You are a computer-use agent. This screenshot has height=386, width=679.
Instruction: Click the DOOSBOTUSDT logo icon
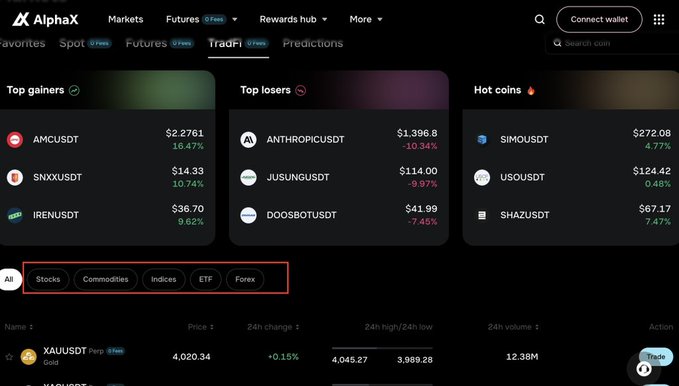[248, 215]
